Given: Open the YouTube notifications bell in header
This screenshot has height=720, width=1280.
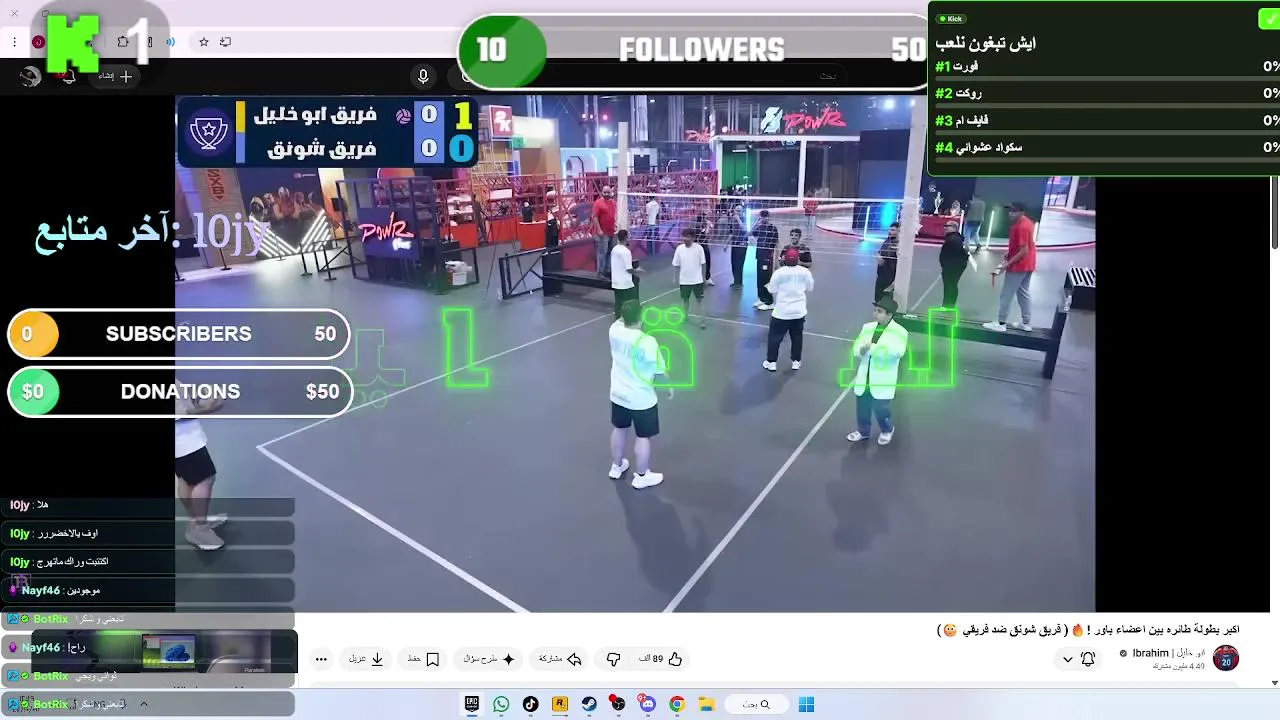Looking at the screenshot, I should click(68, 76).
